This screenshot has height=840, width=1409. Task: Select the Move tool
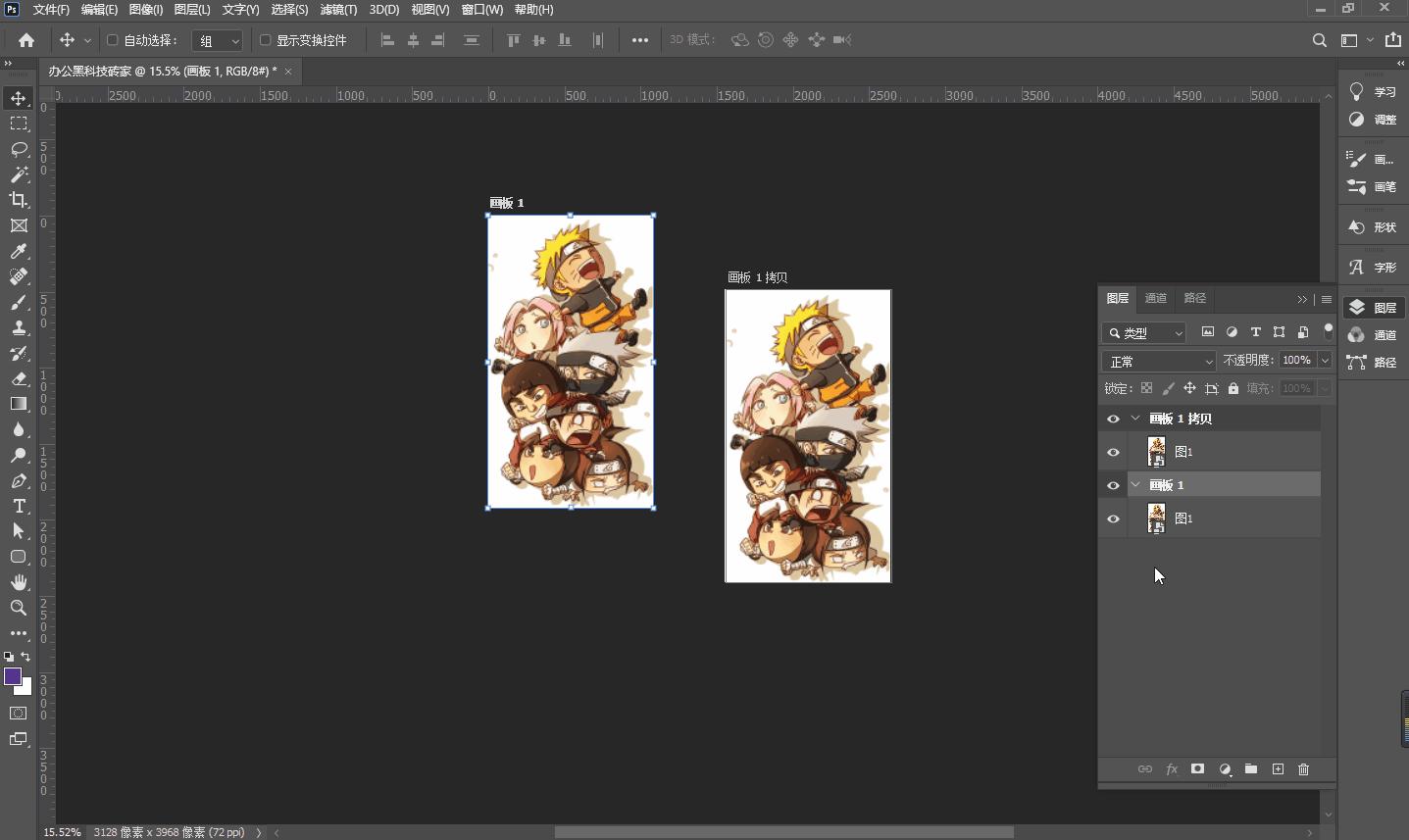tap(19, 98)
